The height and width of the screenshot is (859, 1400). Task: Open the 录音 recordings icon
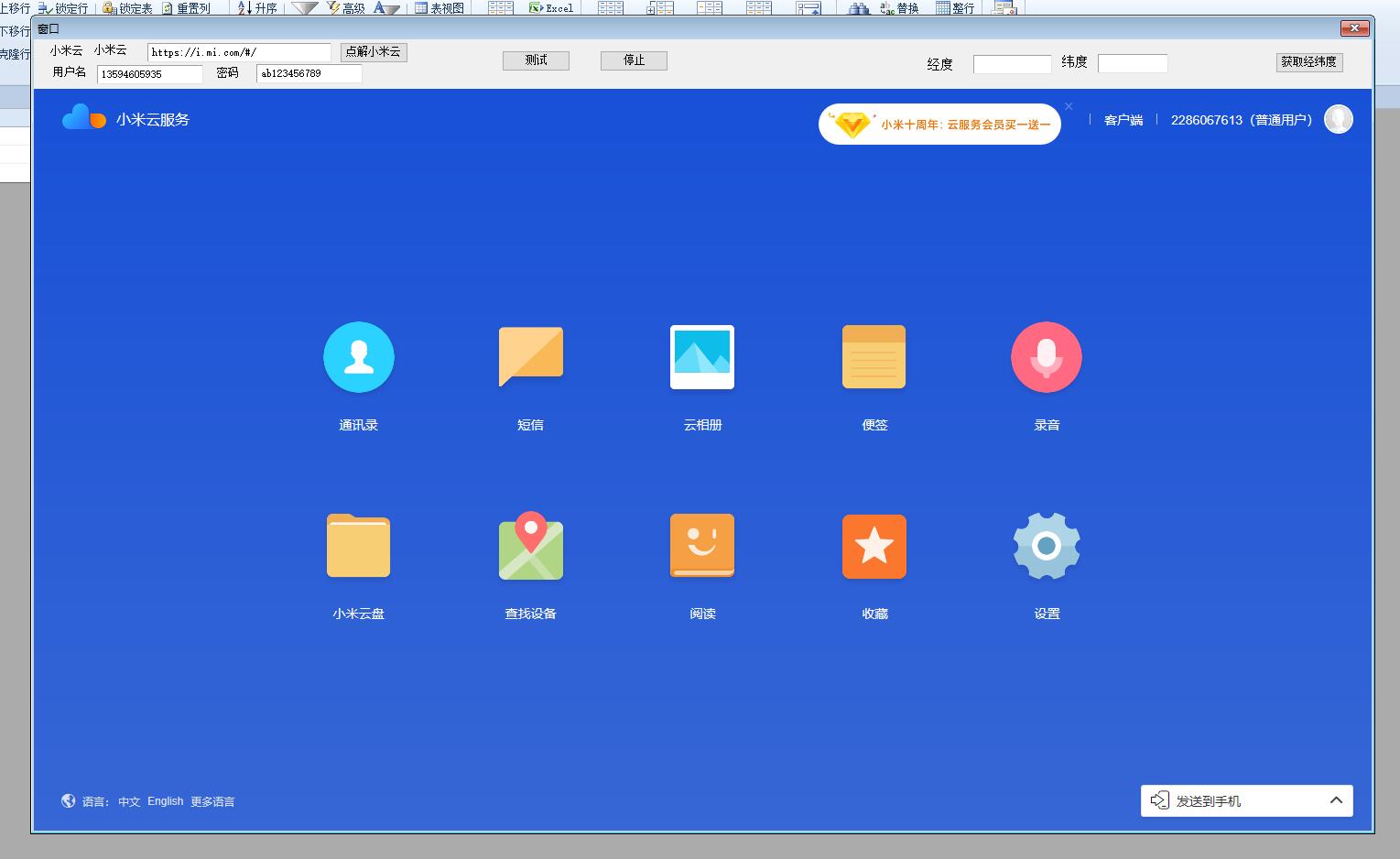[1047, 357]
